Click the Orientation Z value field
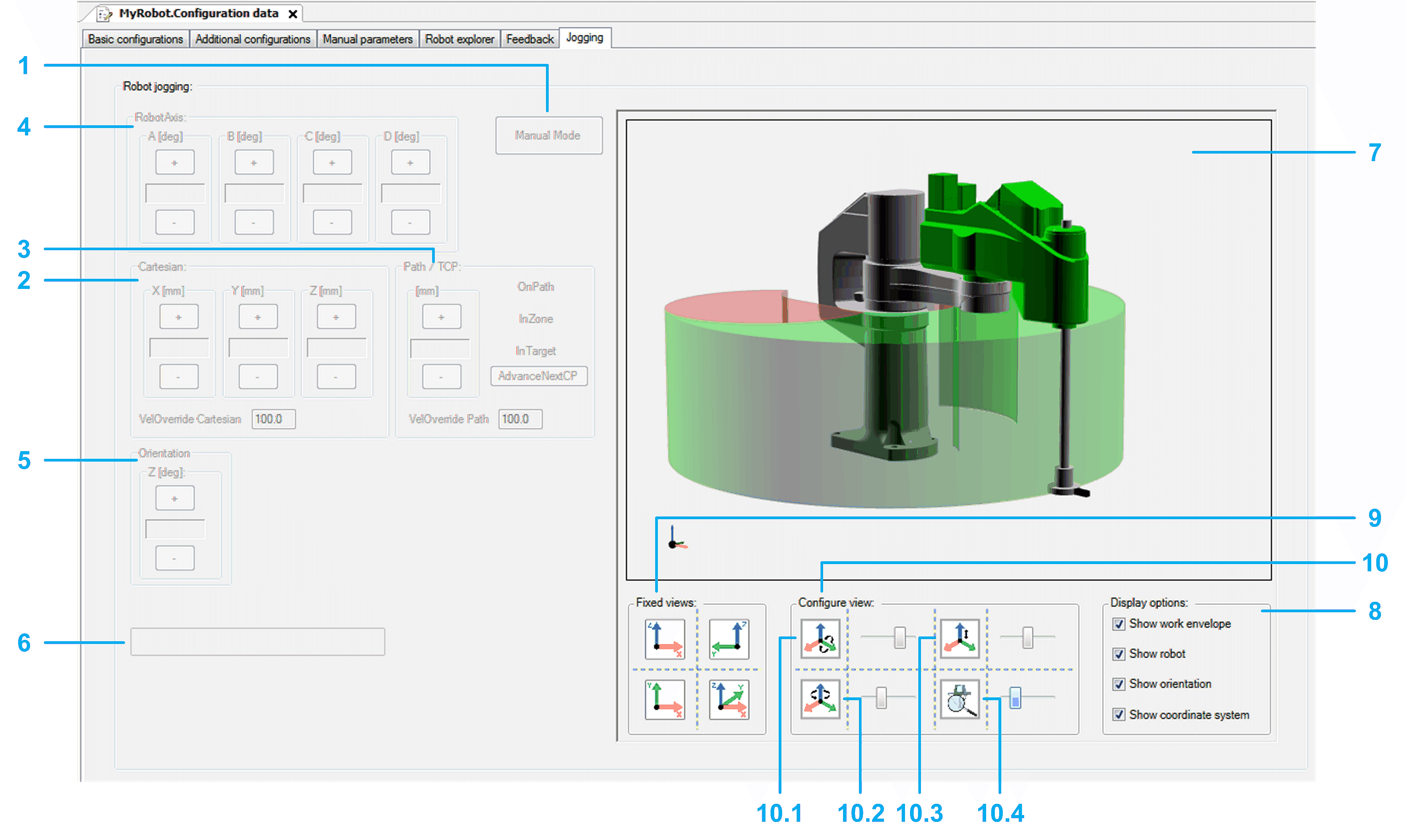Screen dimensions: 1406x840 click(x=175, y=529)
